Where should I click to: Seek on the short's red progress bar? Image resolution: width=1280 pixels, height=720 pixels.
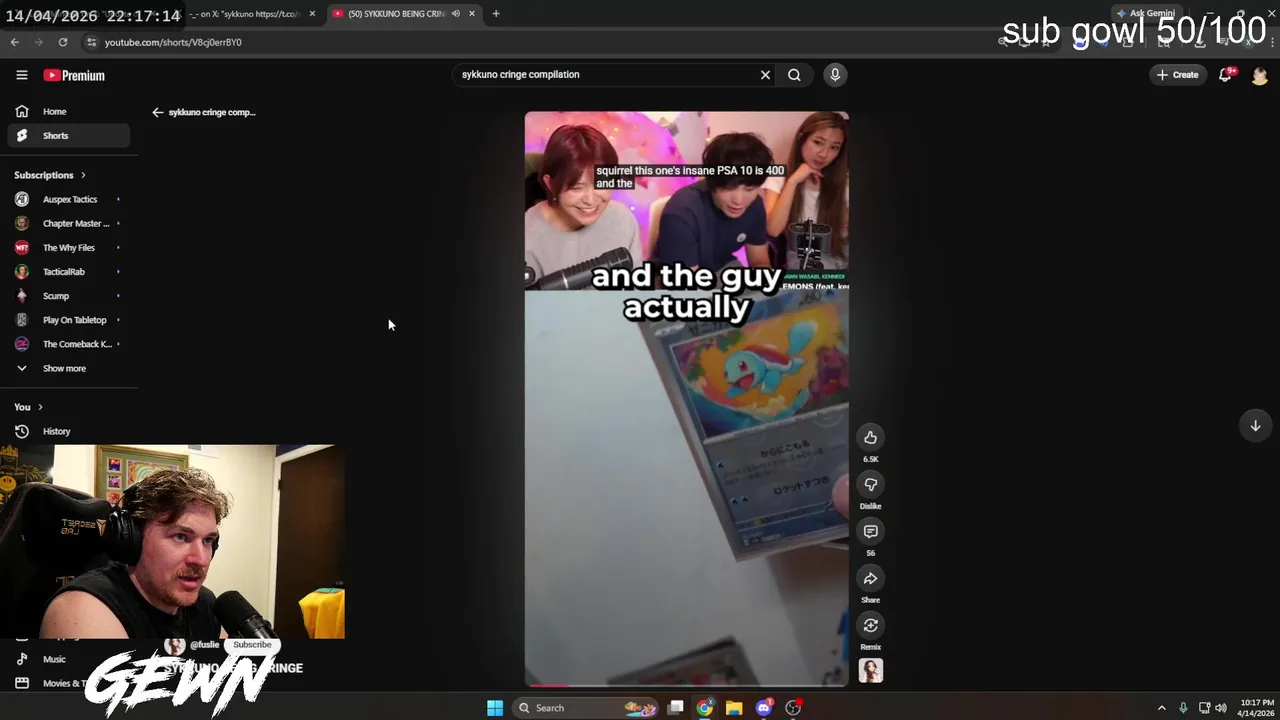click(686, 685)
